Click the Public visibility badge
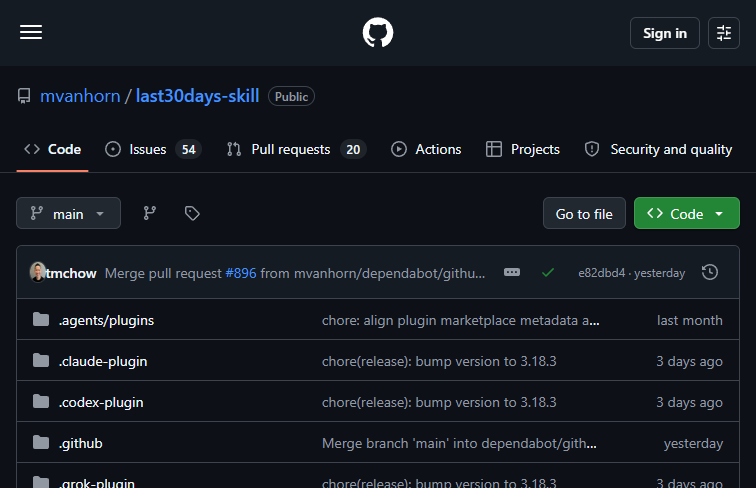 point(291,96)
